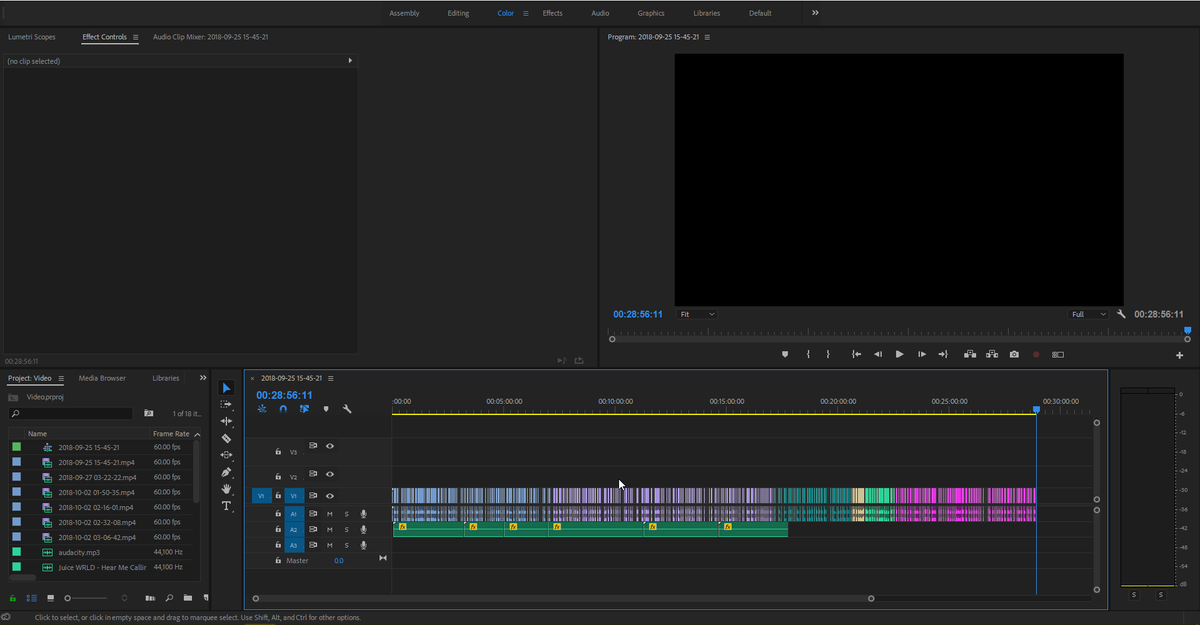Viewport: 1200px width, 625px height.
Task: Toggle nest sequences insert mode icon
Action: click(262, 409)
